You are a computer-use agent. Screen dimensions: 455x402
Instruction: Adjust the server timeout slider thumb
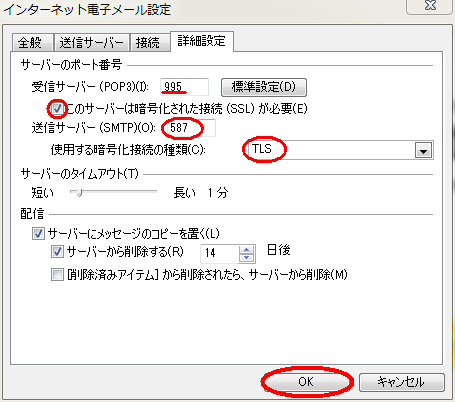point(79,192)
